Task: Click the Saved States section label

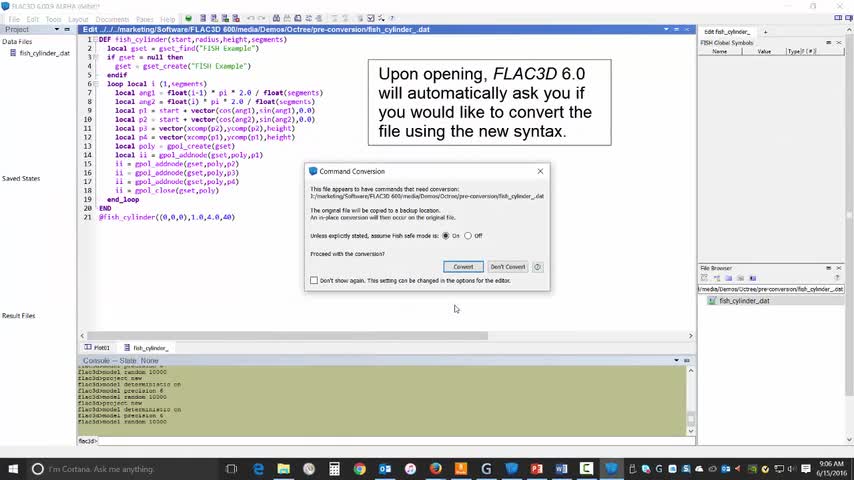Action: (x=21, y=179)
